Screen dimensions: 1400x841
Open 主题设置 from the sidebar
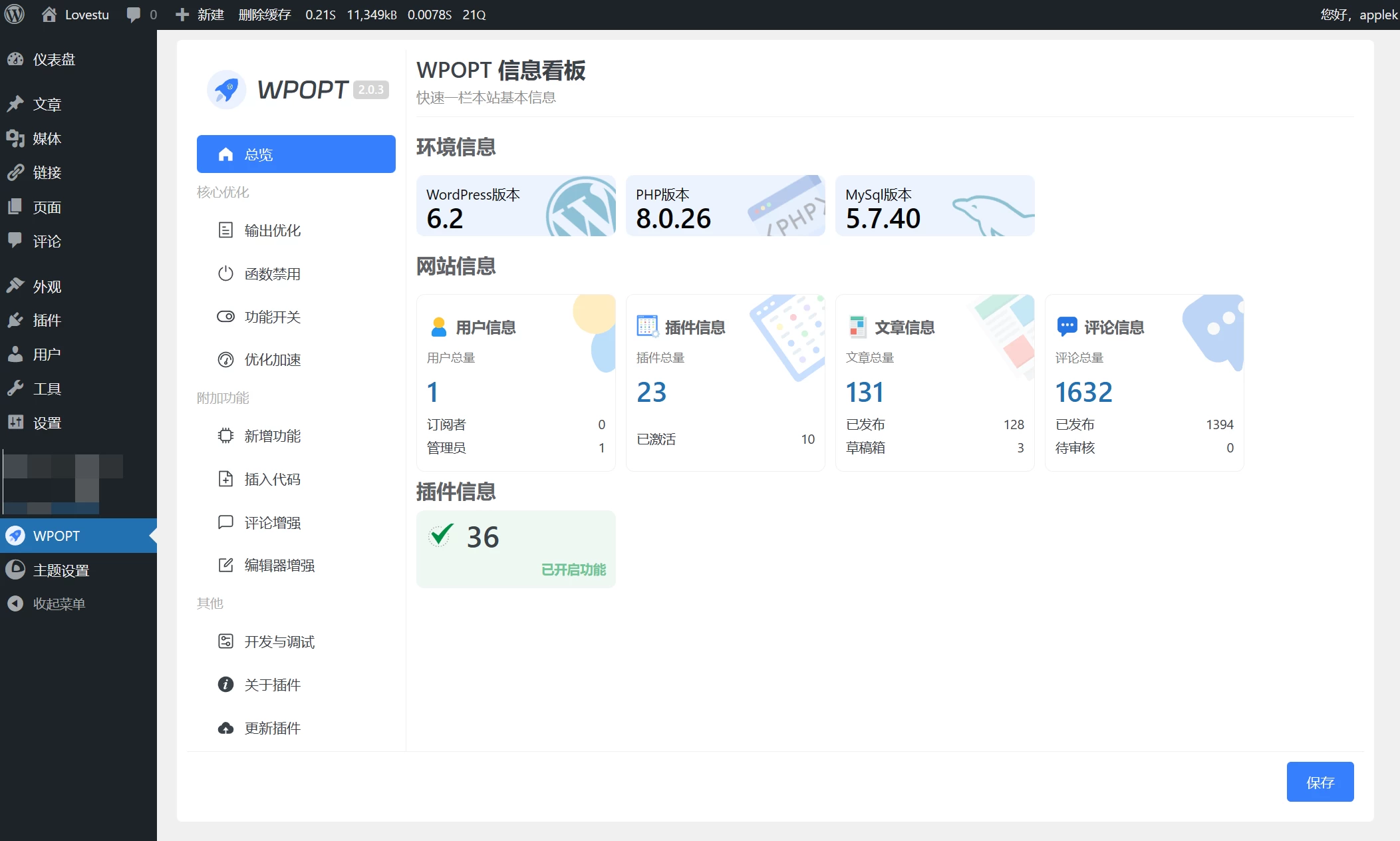pos(61,570)
